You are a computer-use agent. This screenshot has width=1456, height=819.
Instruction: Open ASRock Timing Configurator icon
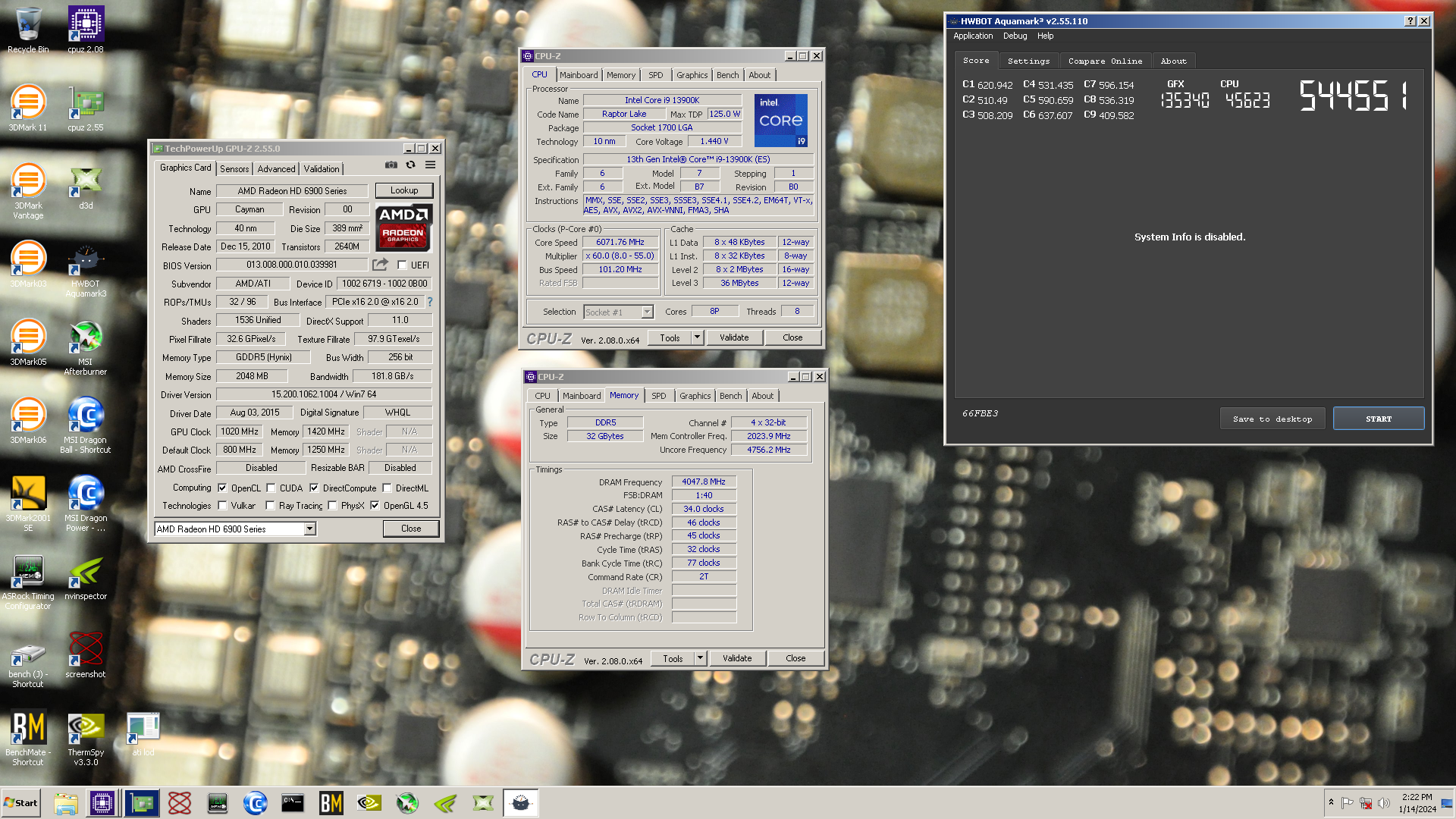pos(28,582)
